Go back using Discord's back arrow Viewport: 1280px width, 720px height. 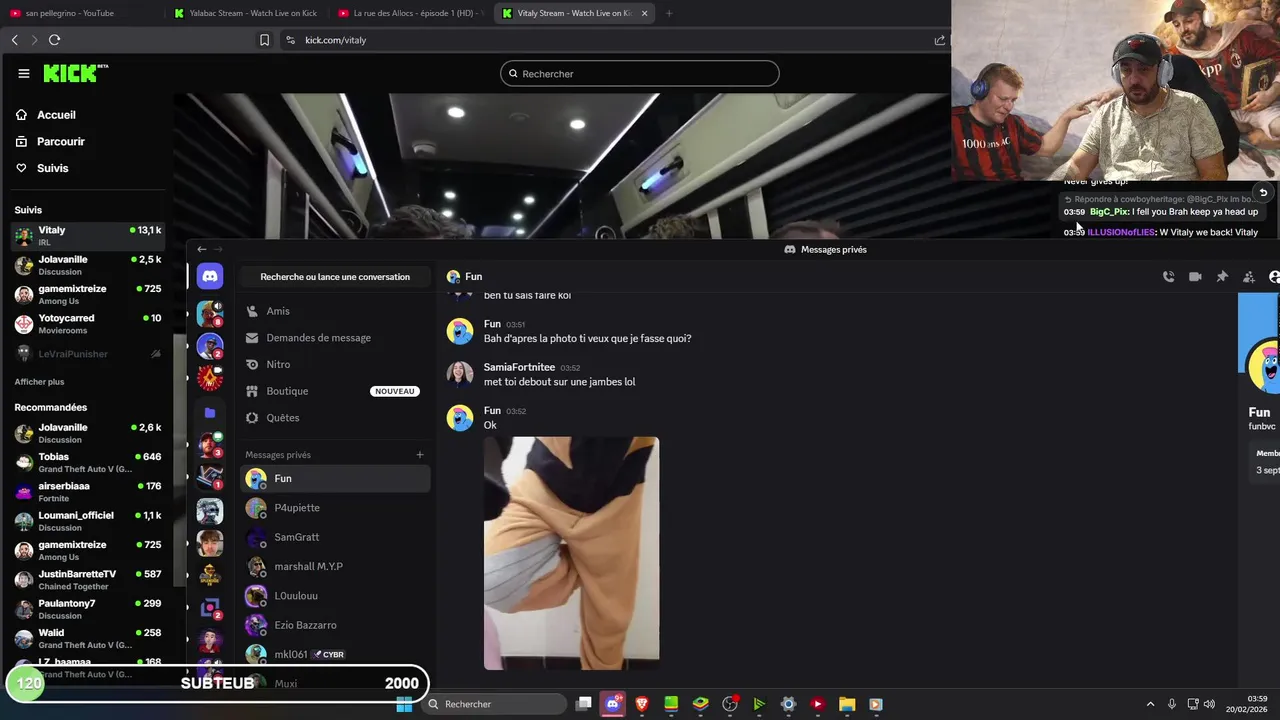click(201, 249)
